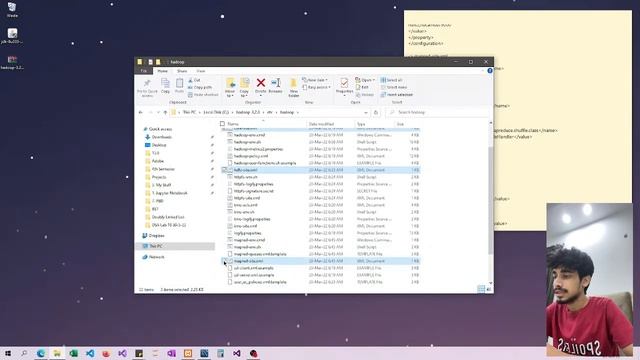
Task: Click hadoop-3.2.2 in the breadcrumb
Action: (x=248, y=112)
